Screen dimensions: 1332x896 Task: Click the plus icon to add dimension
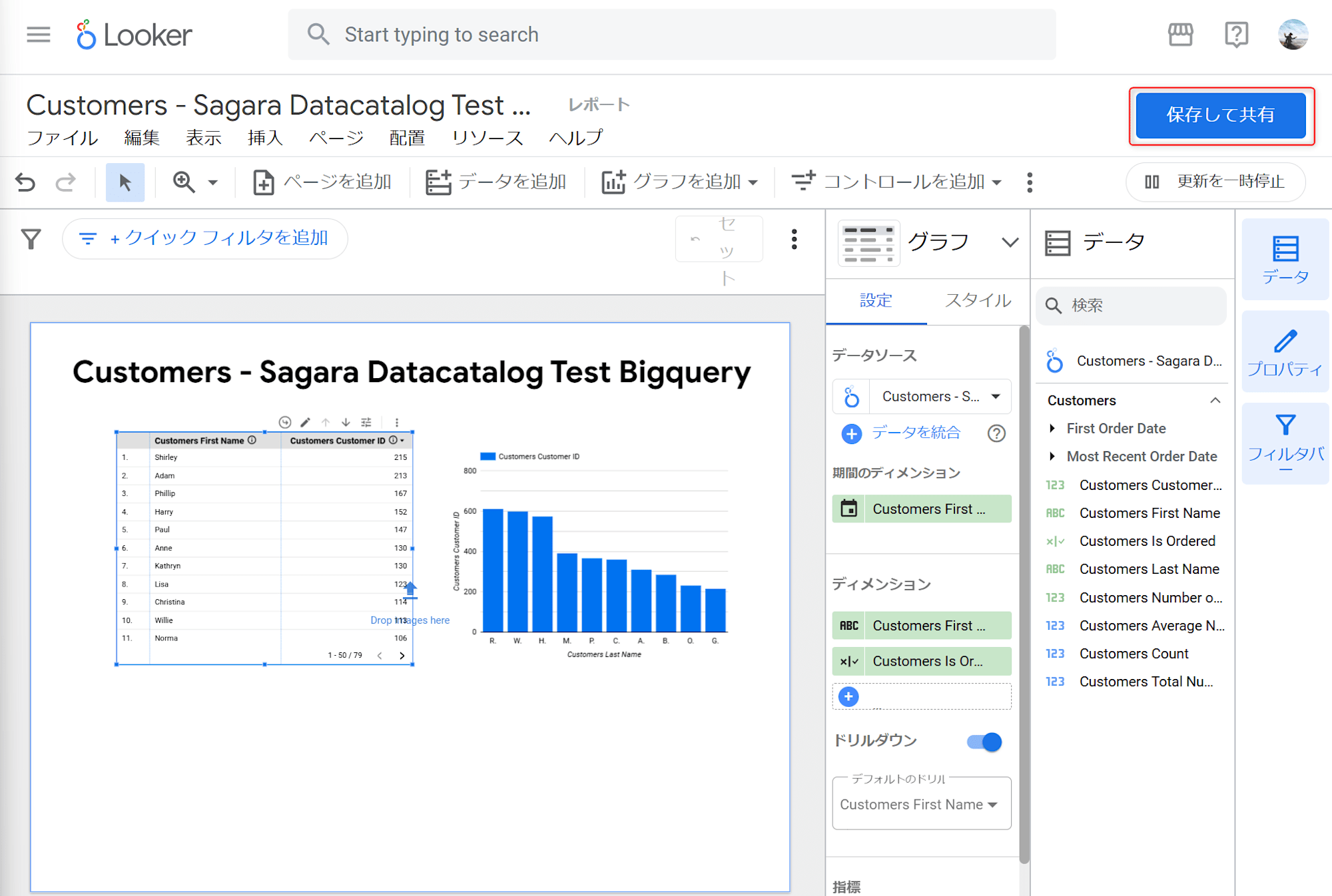click(848, 696)
